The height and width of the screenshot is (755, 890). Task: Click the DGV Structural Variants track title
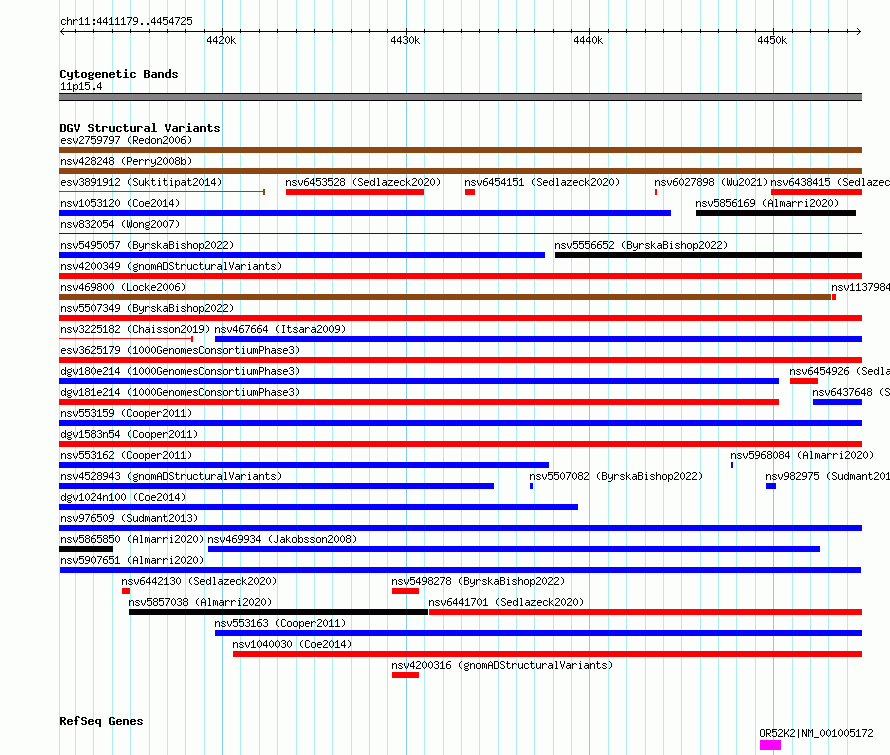[x=140, y=128]
